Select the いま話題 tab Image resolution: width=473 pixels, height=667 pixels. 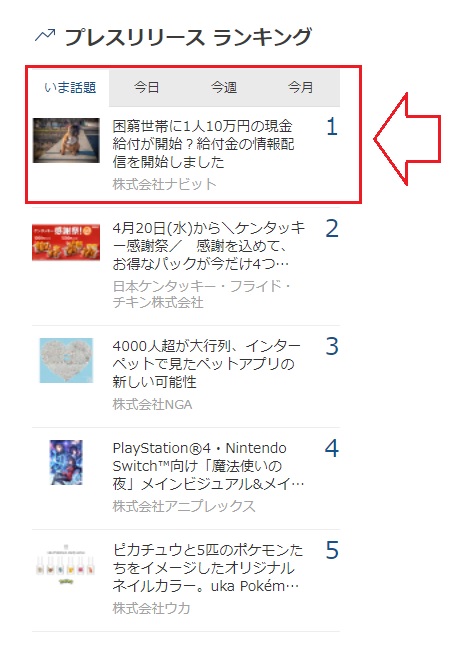(x=70, y=88)
